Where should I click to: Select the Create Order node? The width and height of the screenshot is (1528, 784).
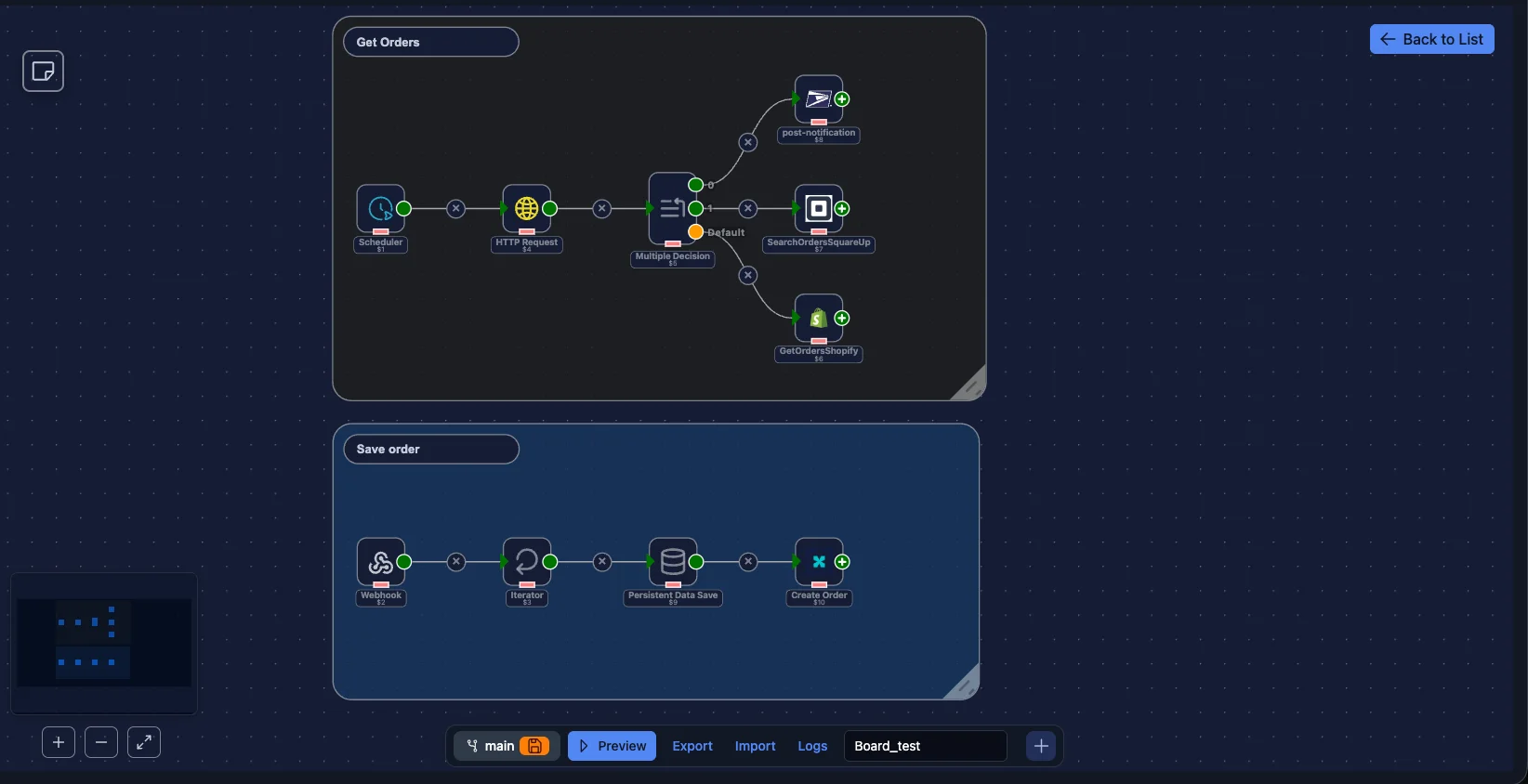click(x=819, y=561)
